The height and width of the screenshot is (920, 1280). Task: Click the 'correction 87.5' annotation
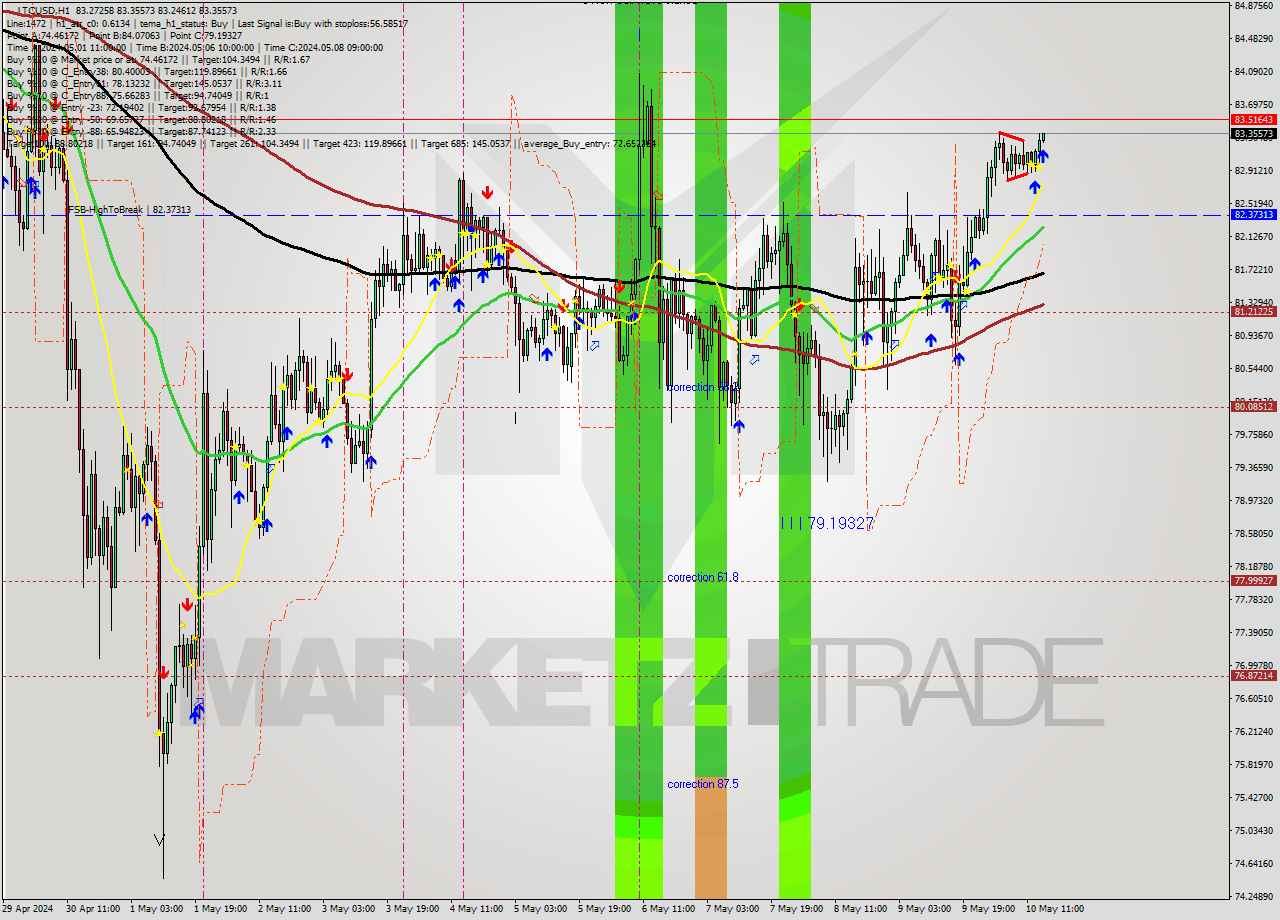click(x=703, y=784)
